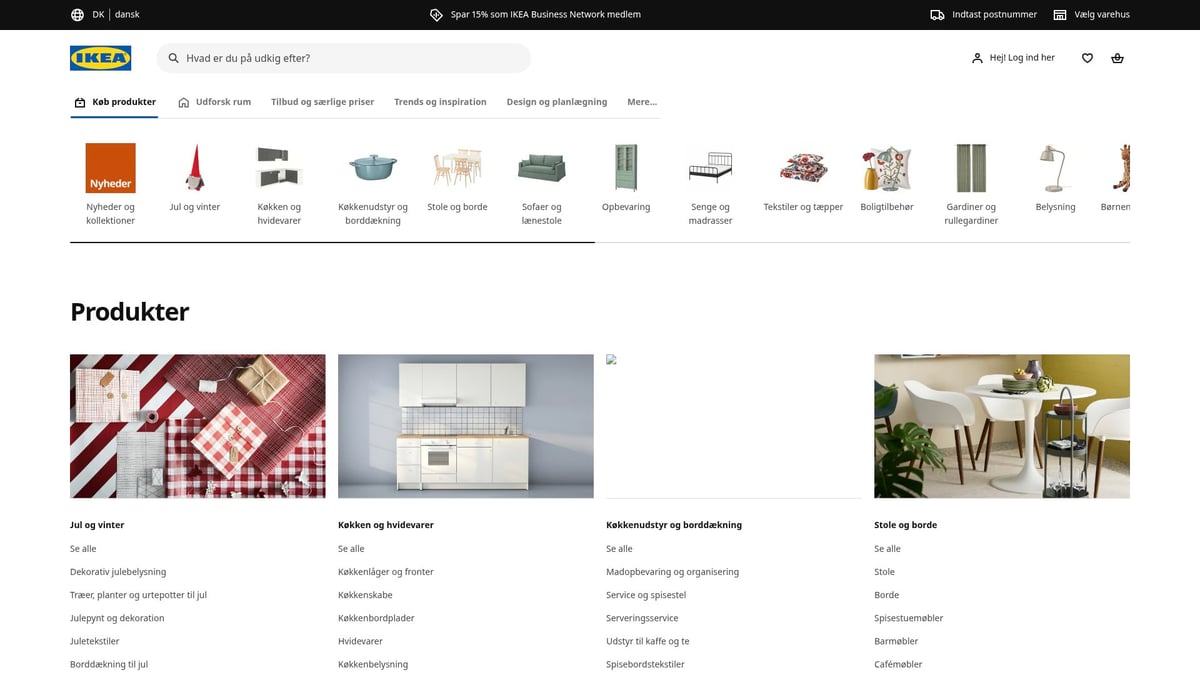Expand the Mere... navigation menu
Viewport: 1200px width, 675px height.
pyautogui.click(x=641, y=102)
